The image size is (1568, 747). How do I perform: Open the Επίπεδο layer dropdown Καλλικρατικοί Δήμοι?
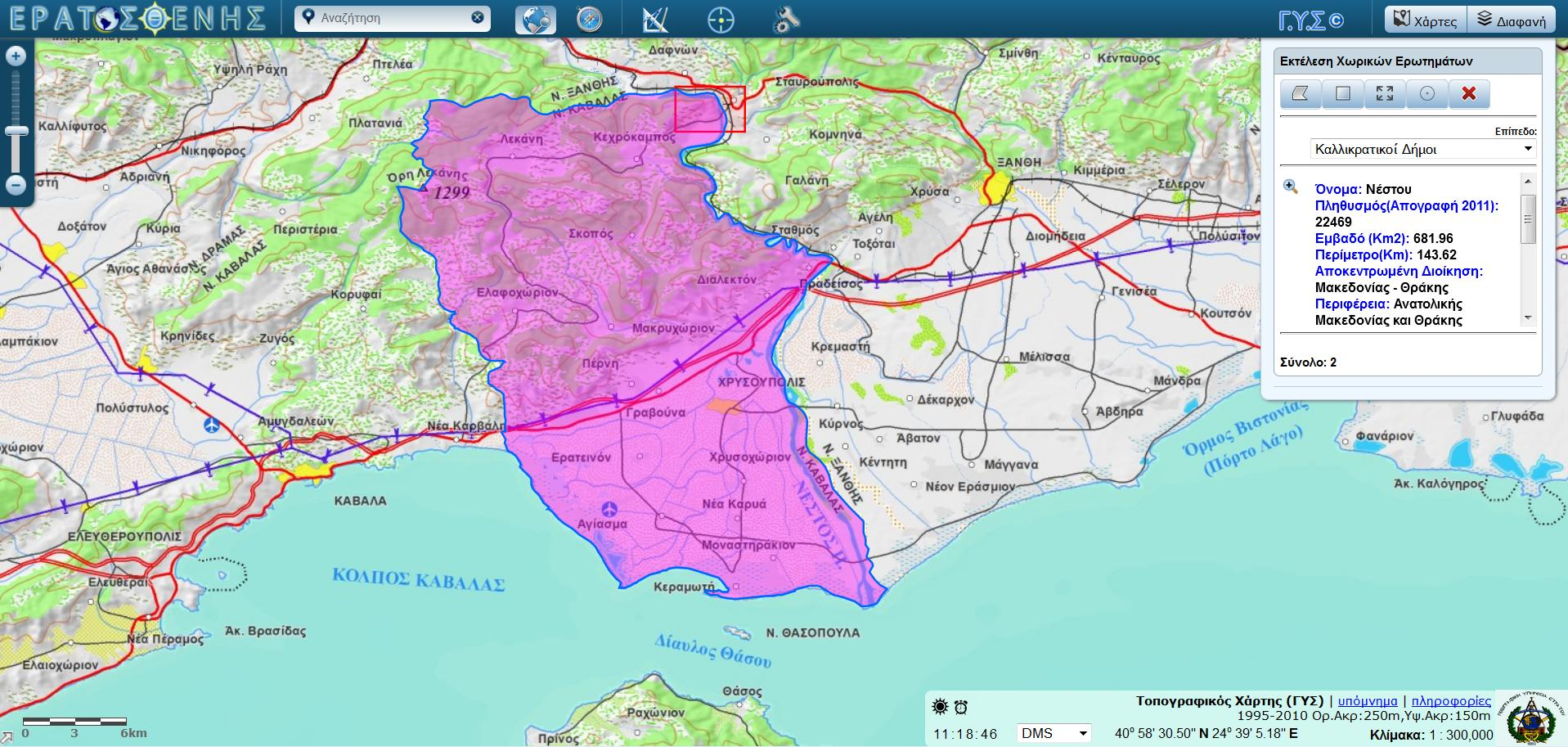[1423, 149]
